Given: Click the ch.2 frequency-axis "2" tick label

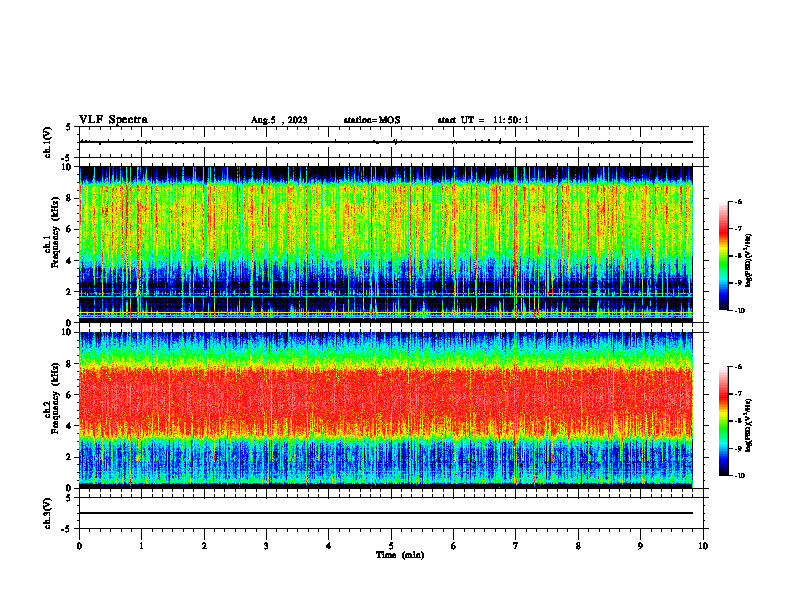Looking at the screenshot, I should coord(70,457).
